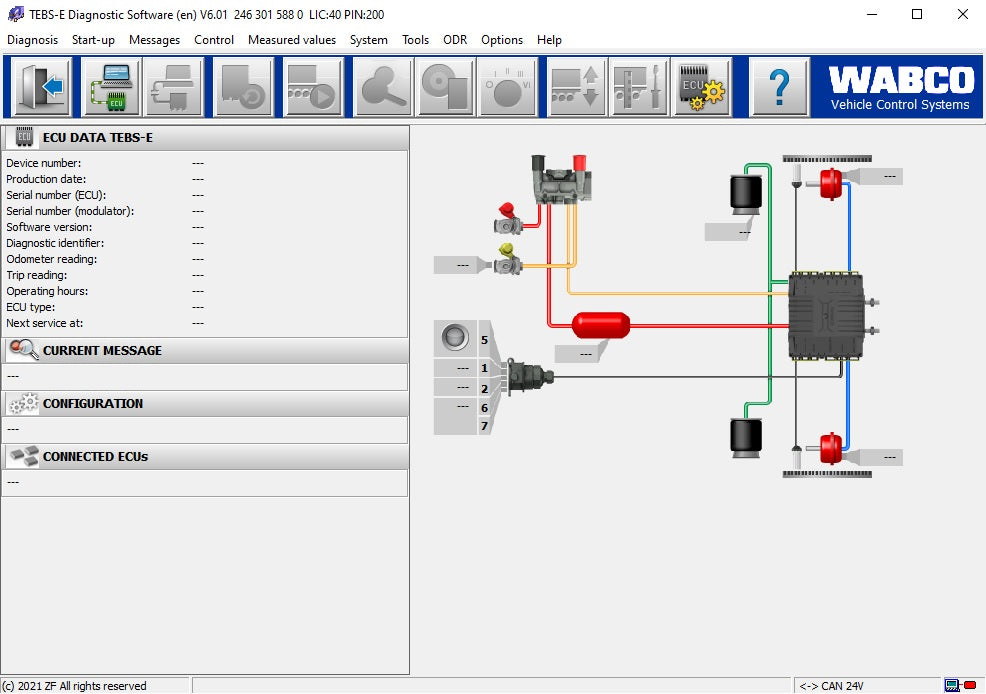The image size is (986, 694).
Task: Open the Help menu
Action: pyautogui.click(x=549, y=40)
